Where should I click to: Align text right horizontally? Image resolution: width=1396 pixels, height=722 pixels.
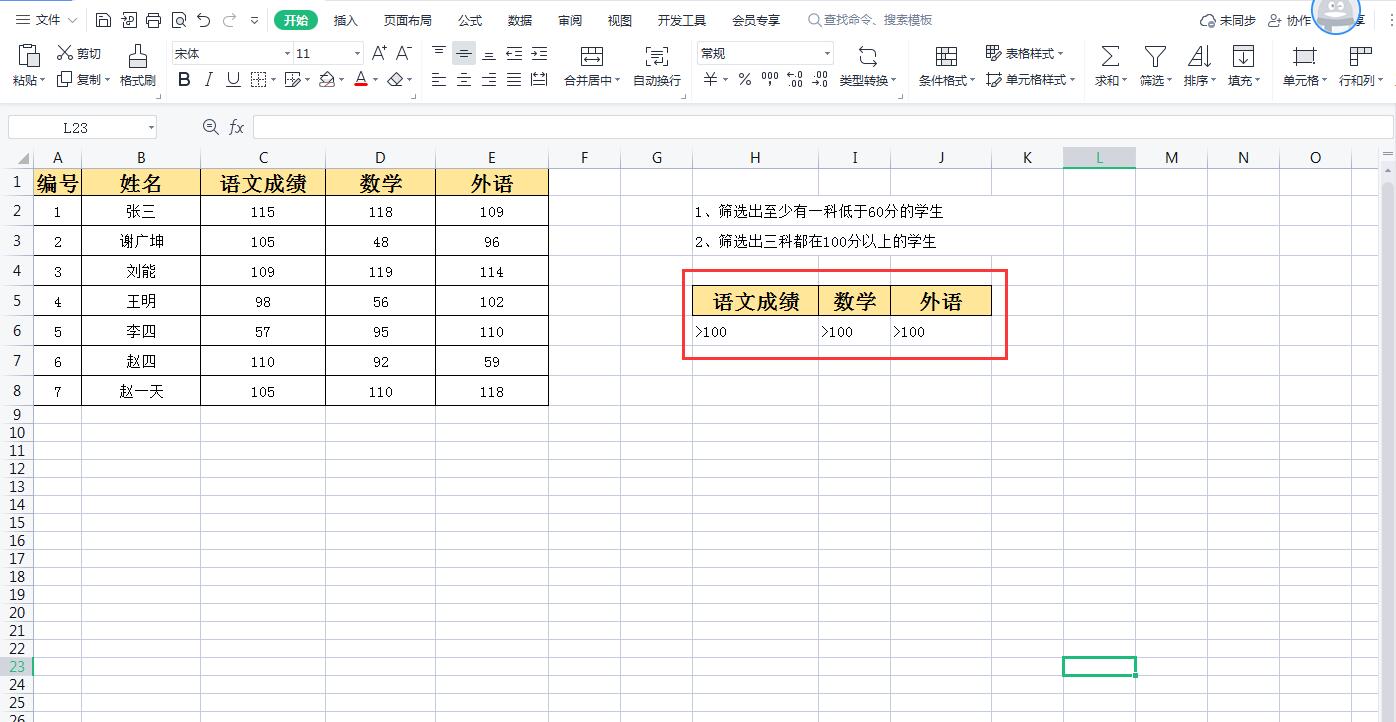coord(489,80)
